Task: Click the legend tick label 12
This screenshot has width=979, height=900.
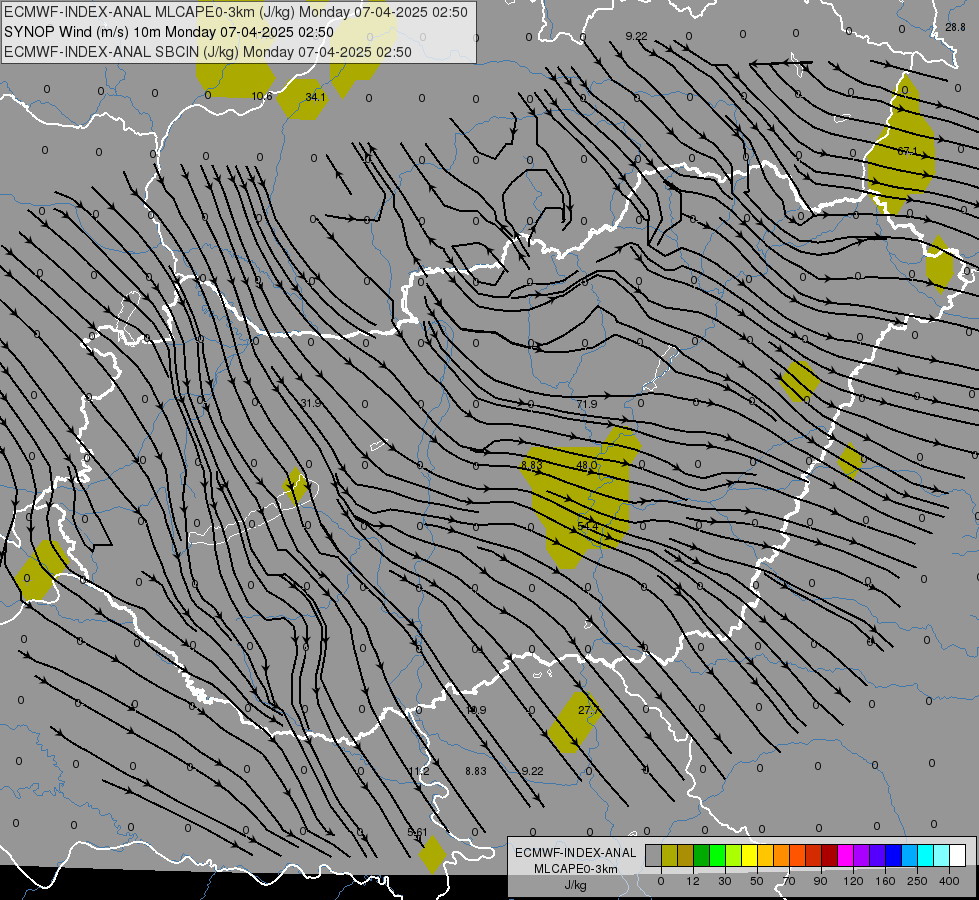Action: (x=692, y=881)
